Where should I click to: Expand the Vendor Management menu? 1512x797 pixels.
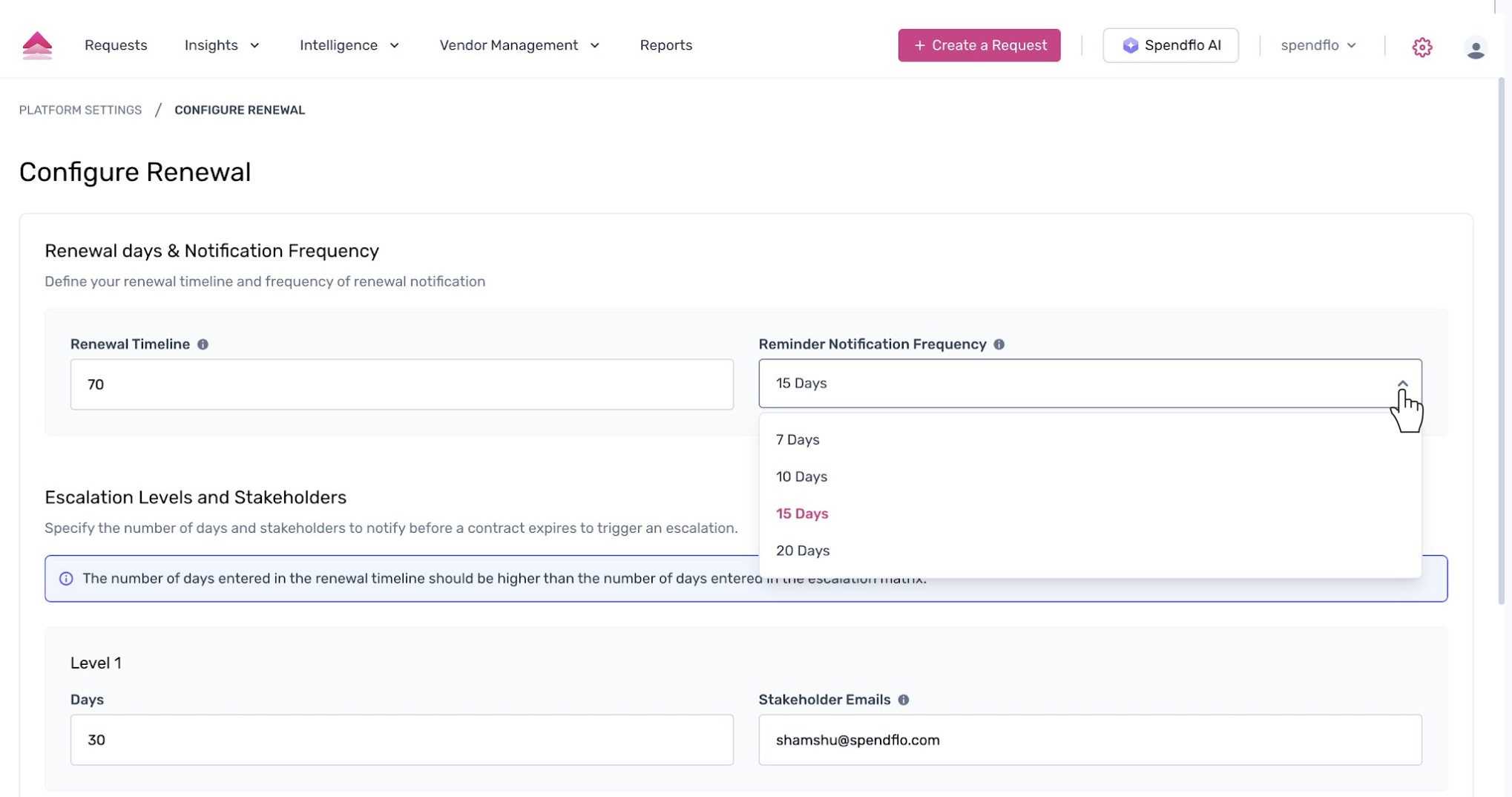[x=519, y=45]
